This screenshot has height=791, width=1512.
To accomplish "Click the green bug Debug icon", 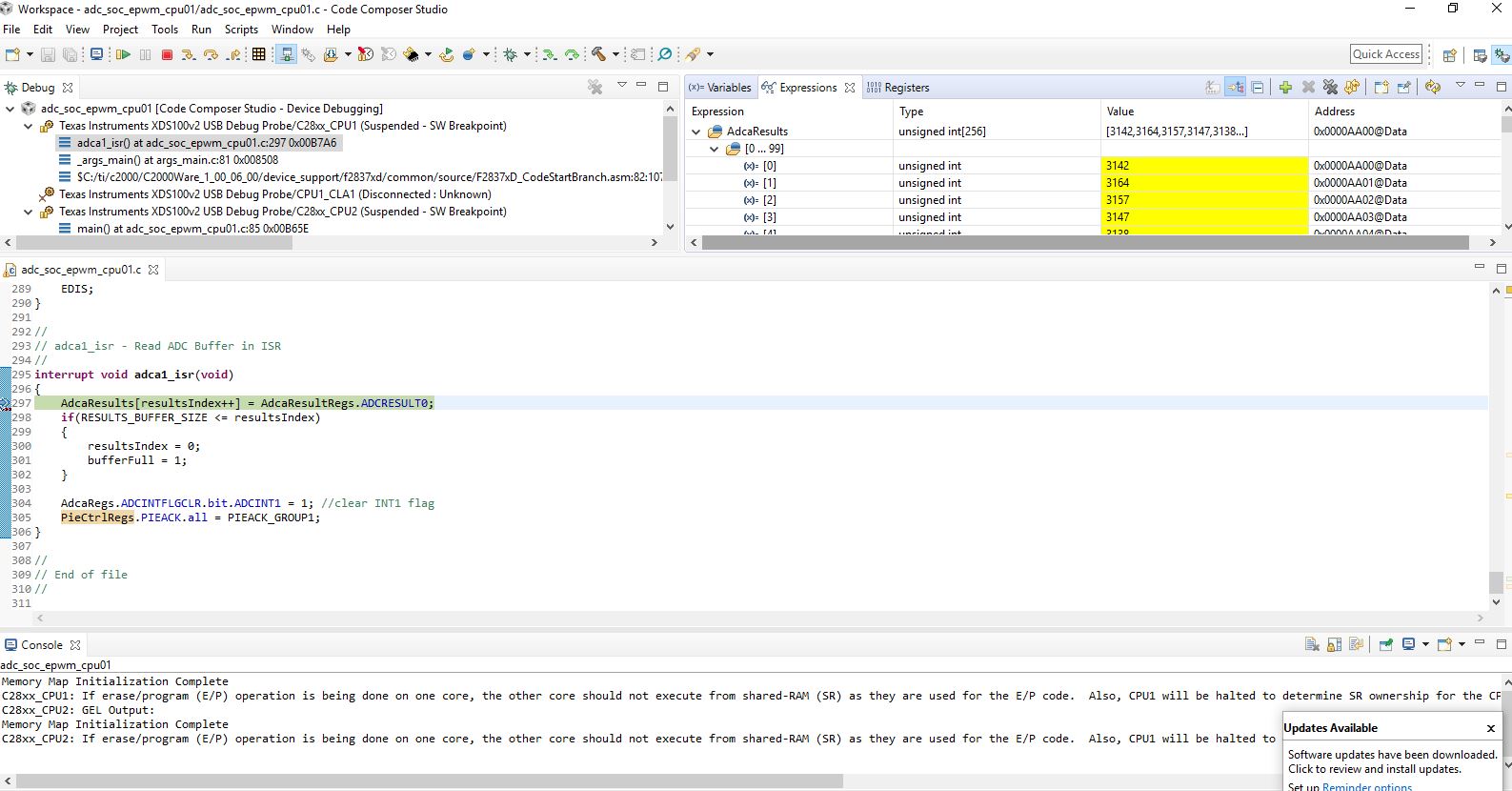I will tap(511, 54).
